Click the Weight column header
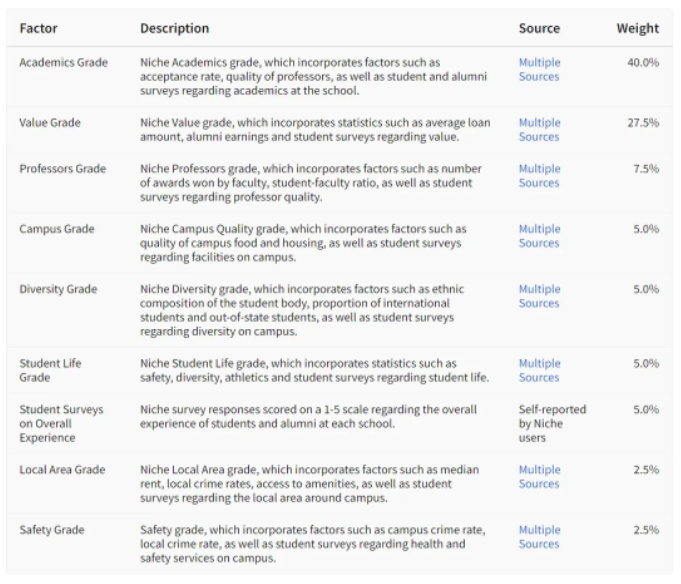681x584 pixels. pyautogui.click(x=637, y=29)
